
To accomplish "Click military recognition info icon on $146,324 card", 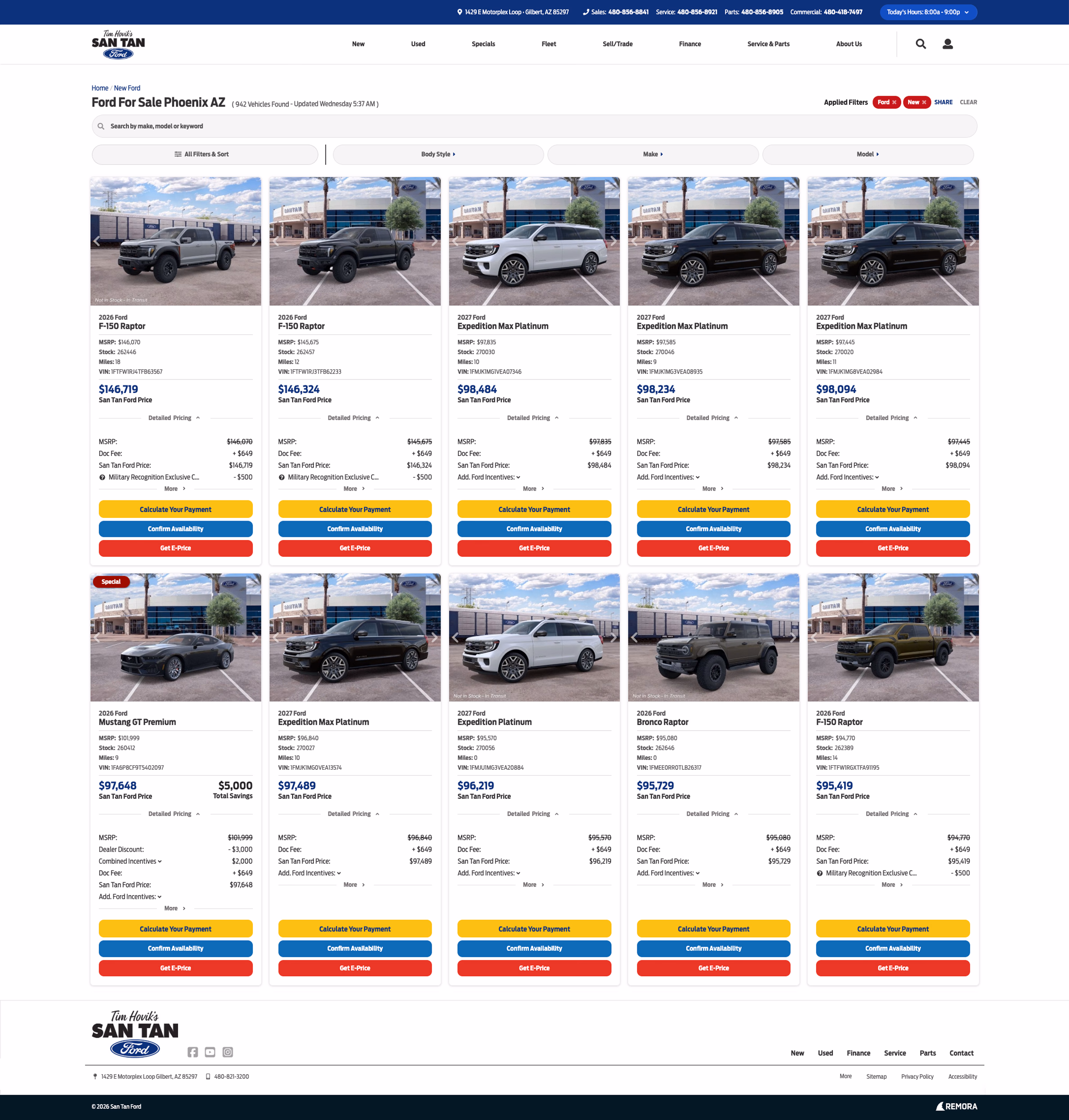I will 282,477.
